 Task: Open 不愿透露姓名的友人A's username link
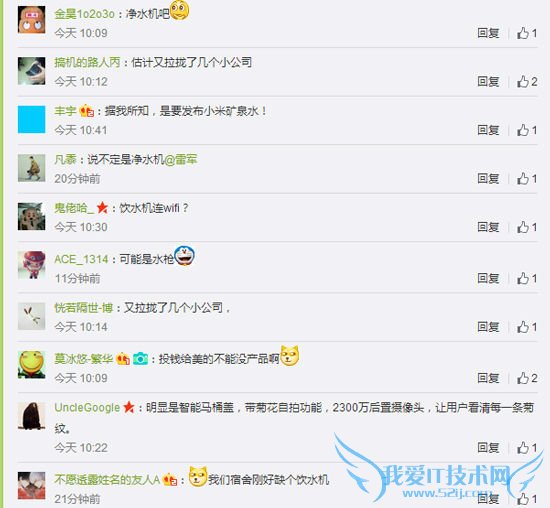tap(107, 479)
